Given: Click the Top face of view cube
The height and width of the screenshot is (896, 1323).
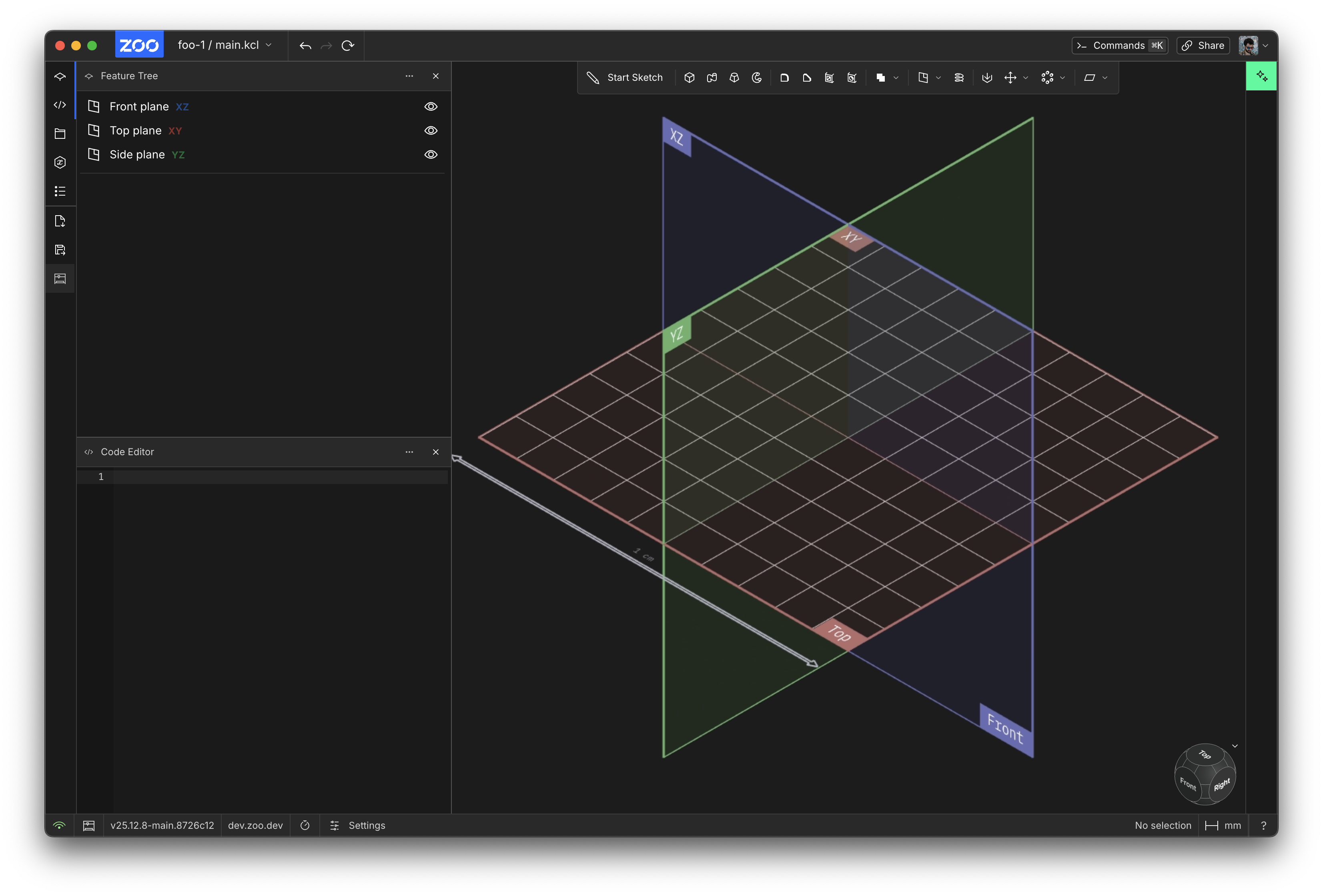Looking at the screenshot, I should pyautogui.click(x=1205, y=754).
